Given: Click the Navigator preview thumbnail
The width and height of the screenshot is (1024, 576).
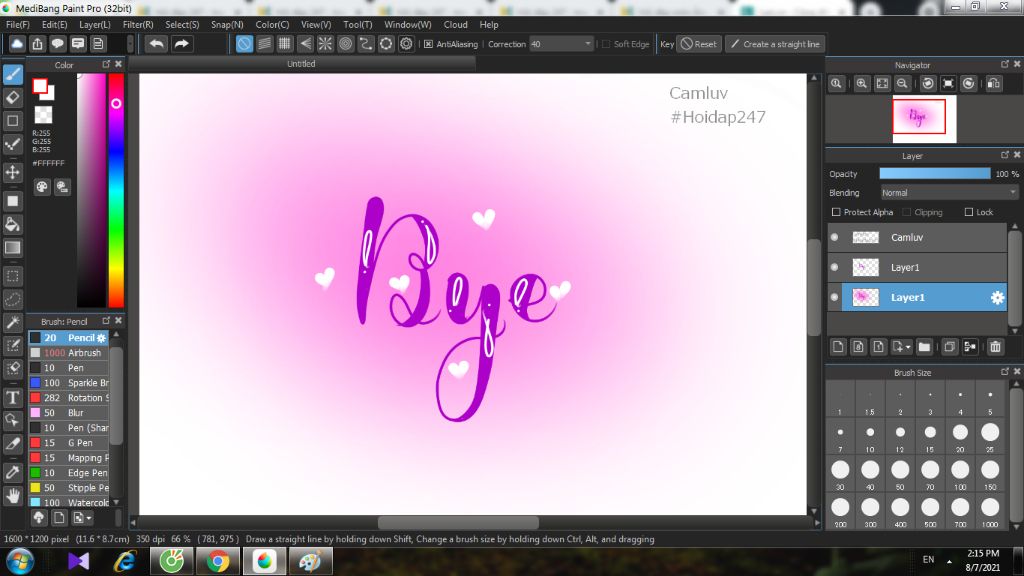Looking at the screenshot, I should click(x=924, y=119).
